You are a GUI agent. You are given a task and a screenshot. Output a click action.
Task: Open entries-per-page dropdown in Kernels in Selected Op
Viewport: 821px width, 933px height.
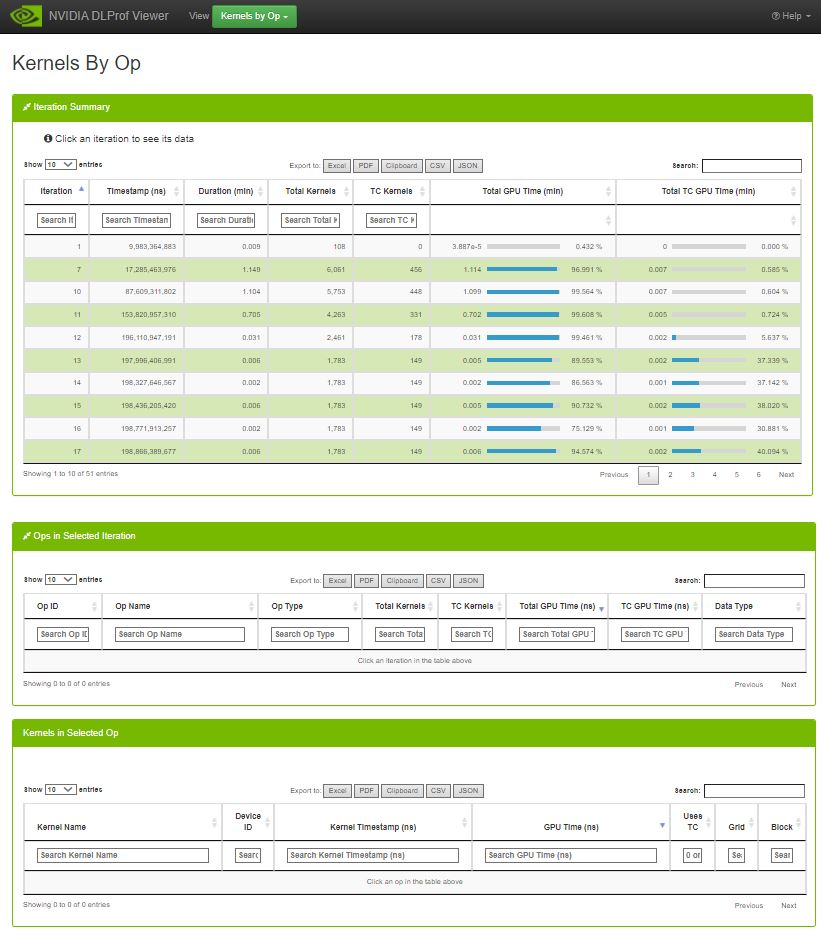[60, 790]
